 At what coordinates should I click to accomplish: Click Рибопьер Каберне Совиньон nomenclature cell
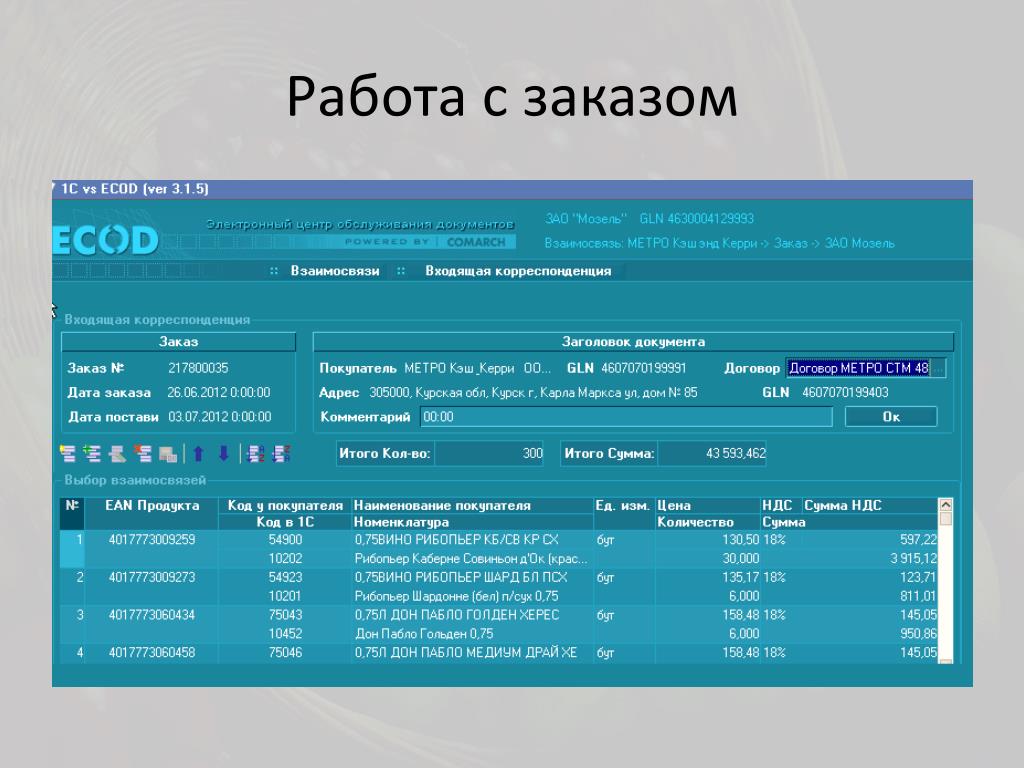pyautogui.click(x=471, y=558)
